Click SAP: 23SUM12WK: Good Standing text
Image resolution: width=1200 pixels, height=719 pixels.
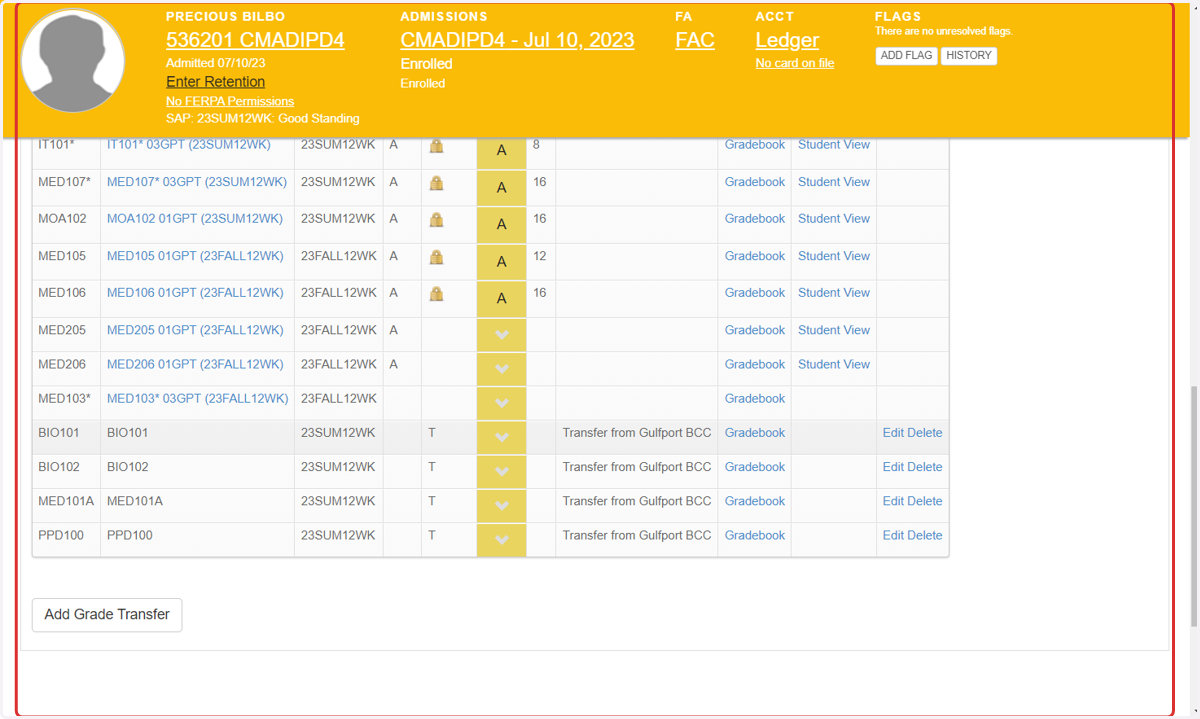click(263, 118)
